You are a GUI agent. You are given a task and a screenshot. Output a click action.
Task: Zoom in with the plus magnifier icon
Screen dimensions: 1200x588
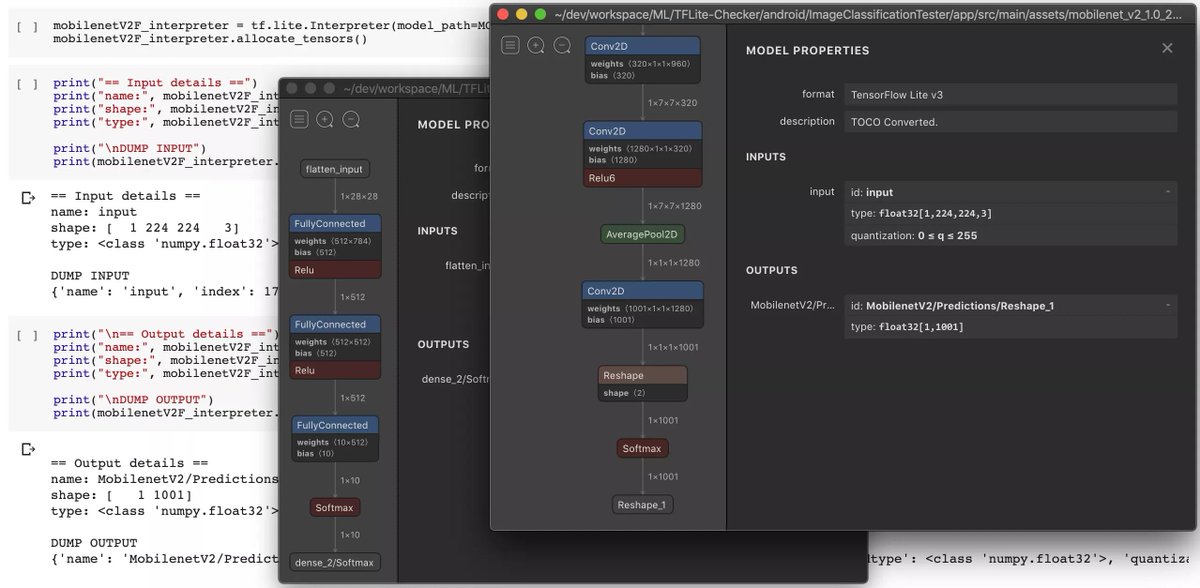535,45
